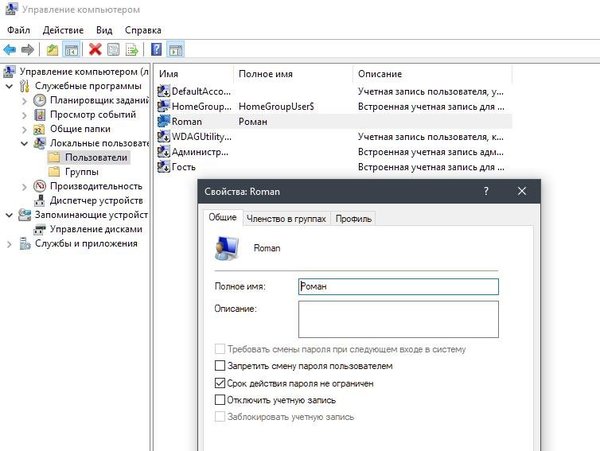Click the Управление дисками icon
This screenshot has width=600, height=451.
pos(39,229)
